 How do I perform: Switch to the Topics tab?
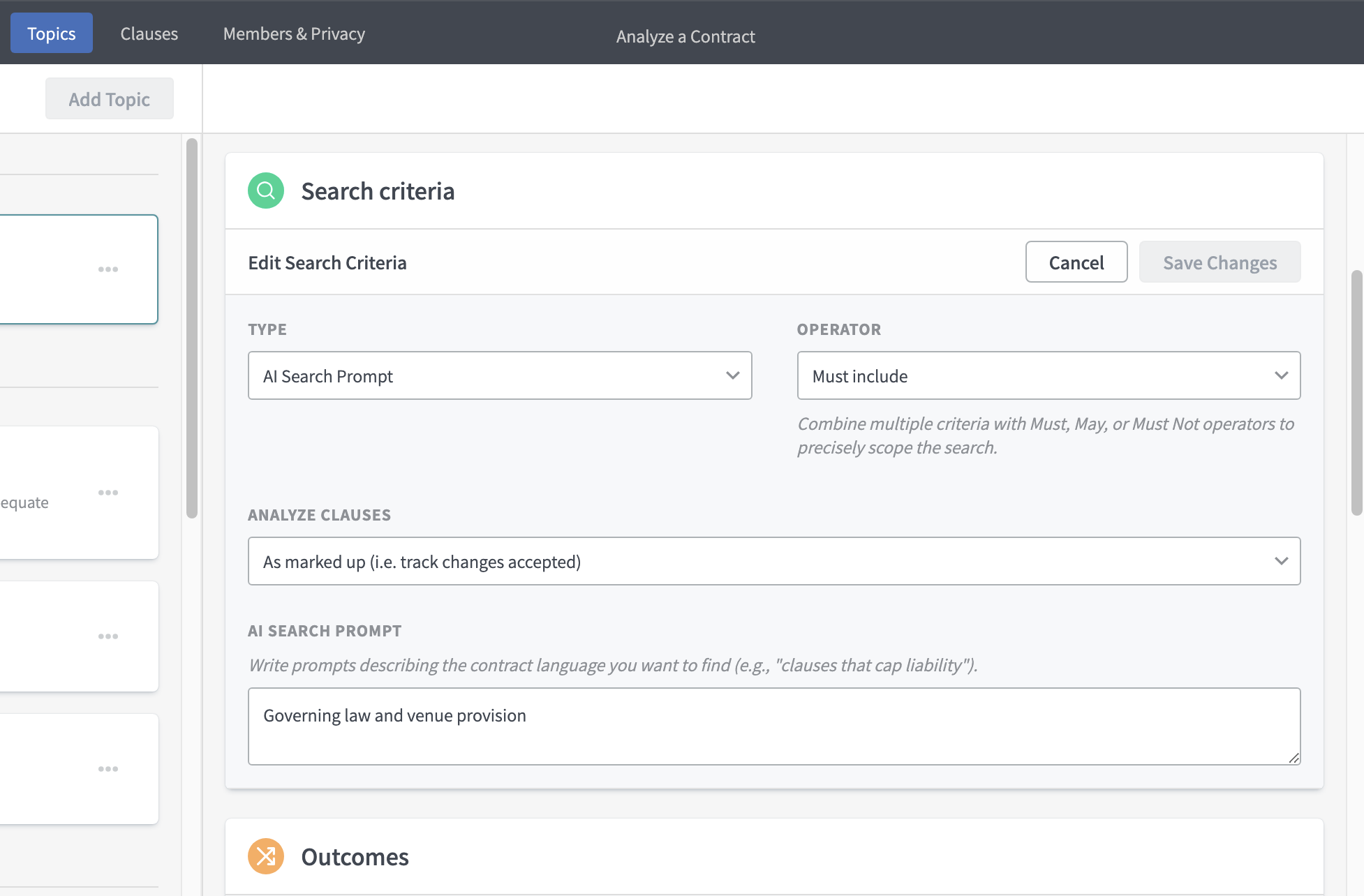[x=52, y=33]
